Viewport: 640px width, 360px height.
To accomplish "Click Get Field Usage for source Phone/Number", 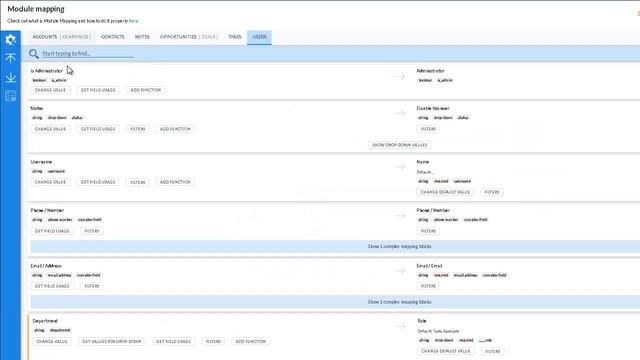I will click(x=52, y=231).
